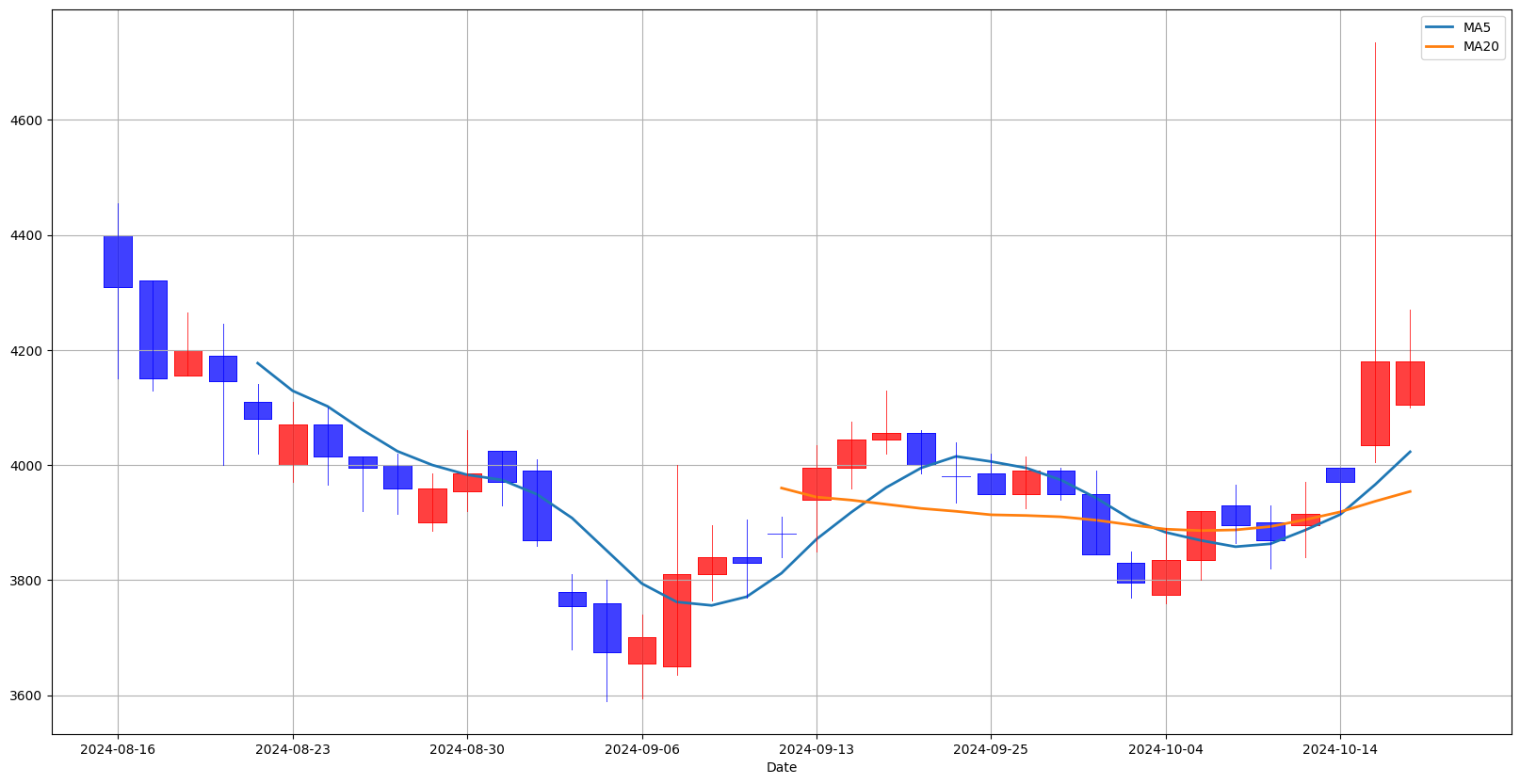Click the 2024-08-30 date tick label
The height and width of the screenshot is (784, 1520).
pyautogui.click(x=467, y=749)
